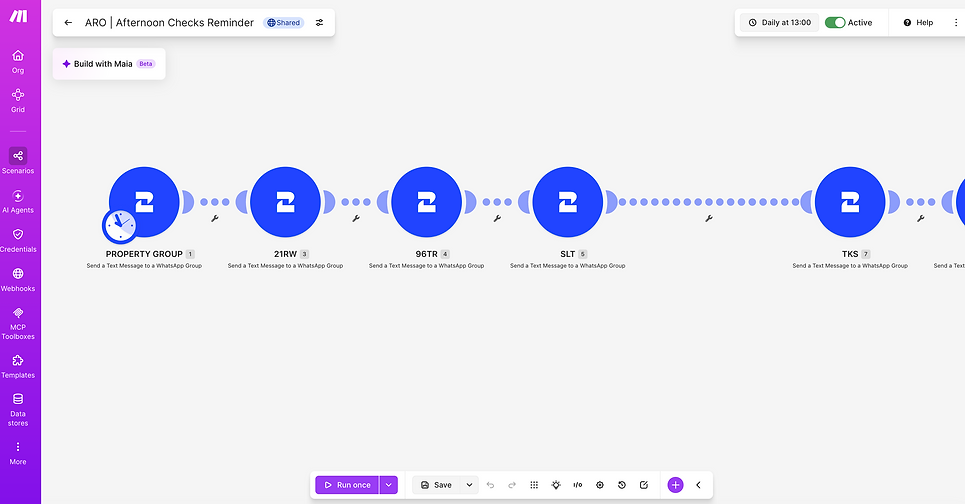Open Data stores section
Viewport: 965px width, 504px height.
[18, 410]
